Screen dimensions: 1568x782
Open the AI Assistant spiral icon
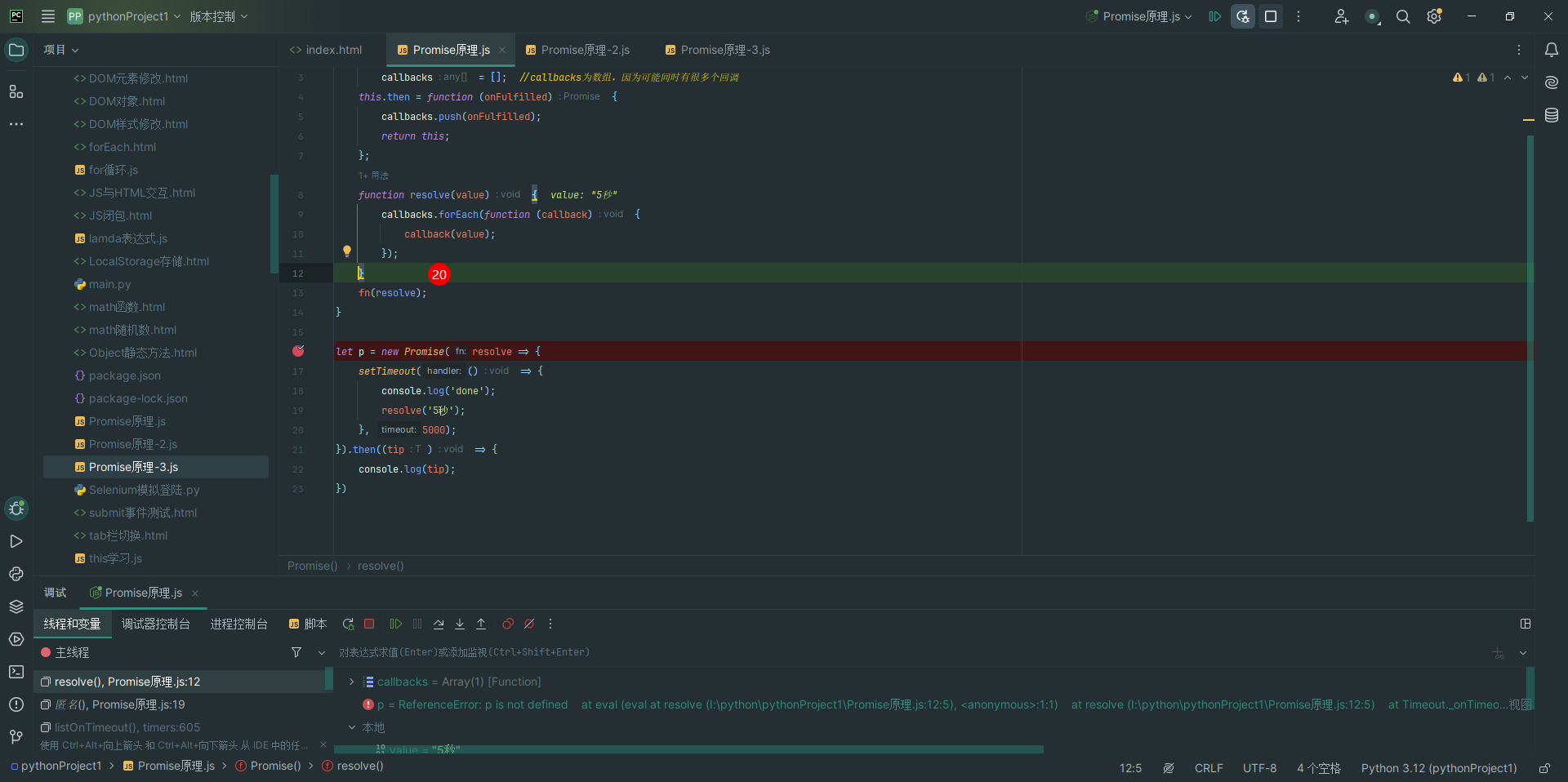point(1552,82)
